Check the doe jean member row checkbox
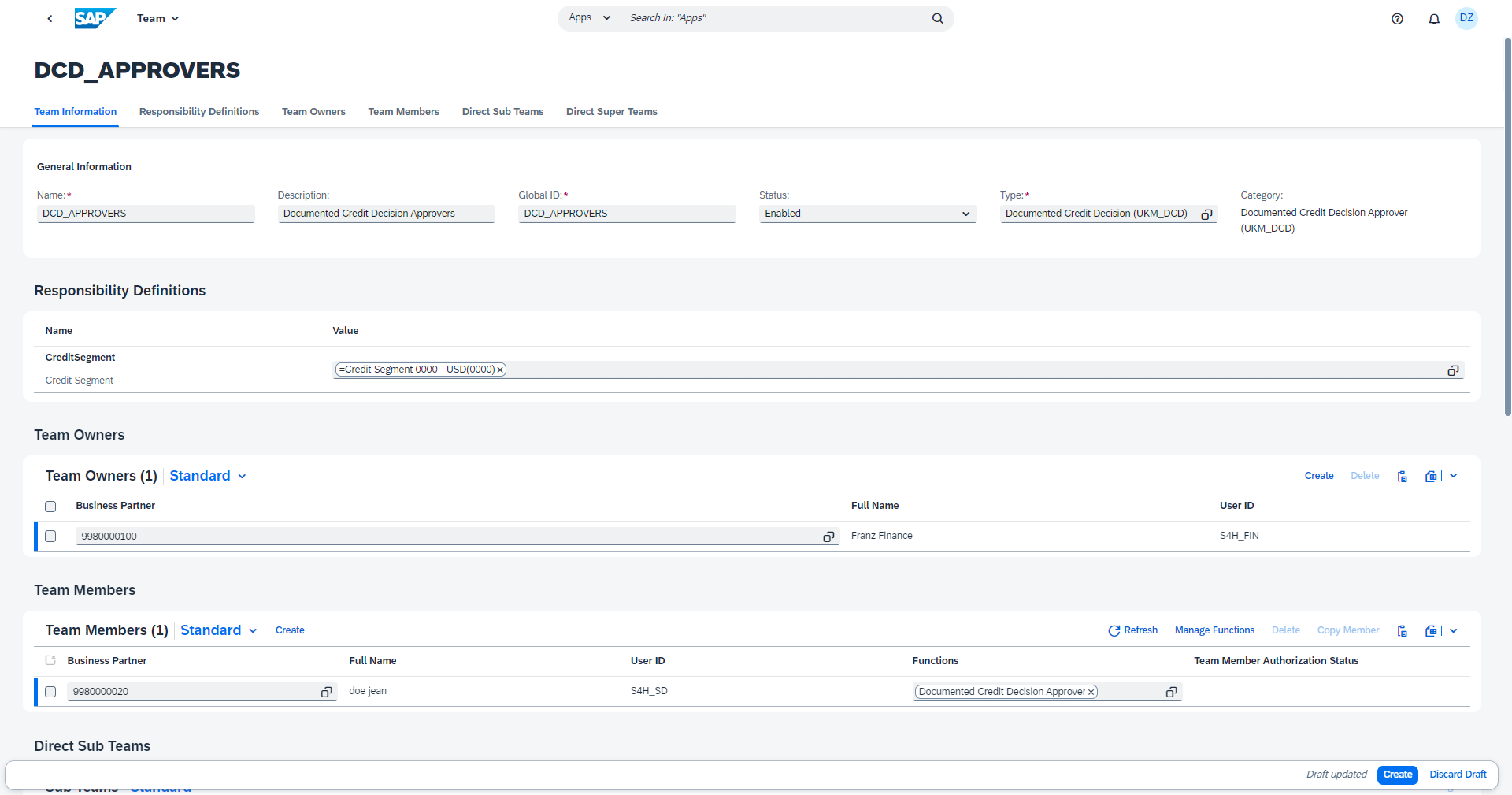Viewport: 1512px width, 795px height. (50, 692)
